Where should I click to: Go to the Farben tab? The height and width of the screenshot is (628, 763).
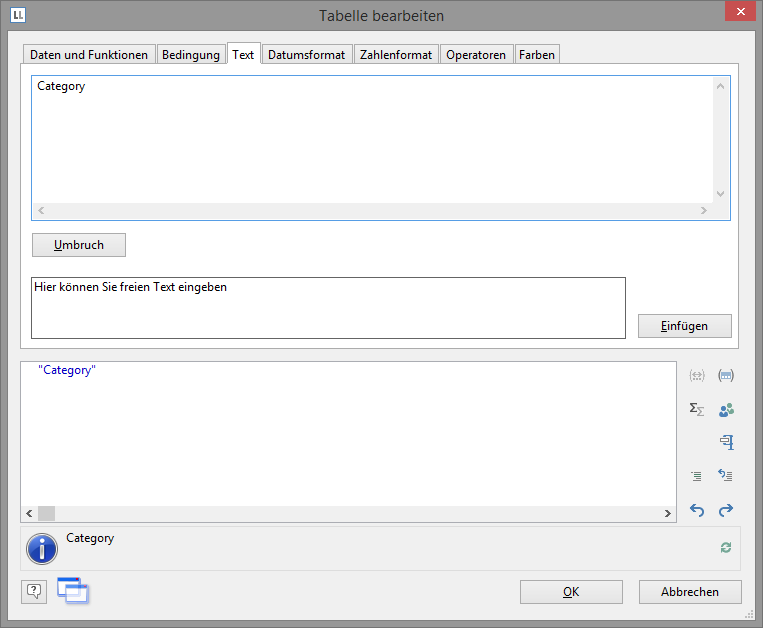pyautogui.click(x=538, y=55)
